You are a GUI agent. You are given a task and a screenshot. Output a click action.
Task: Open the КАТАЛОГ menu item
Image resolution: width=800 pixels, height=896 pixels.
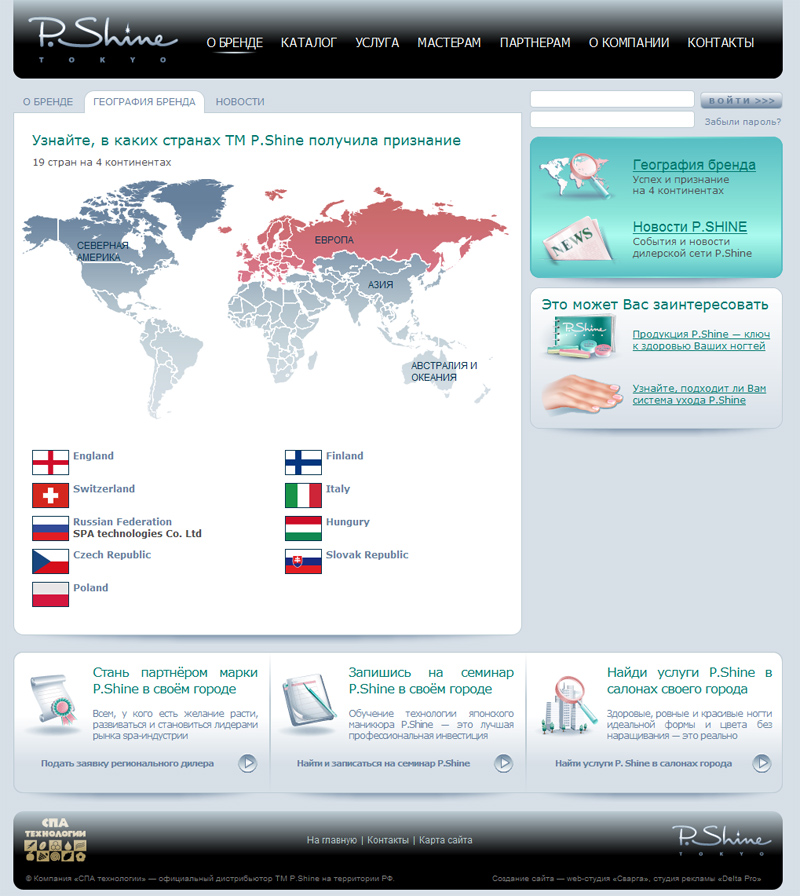[x=309, y=43]
